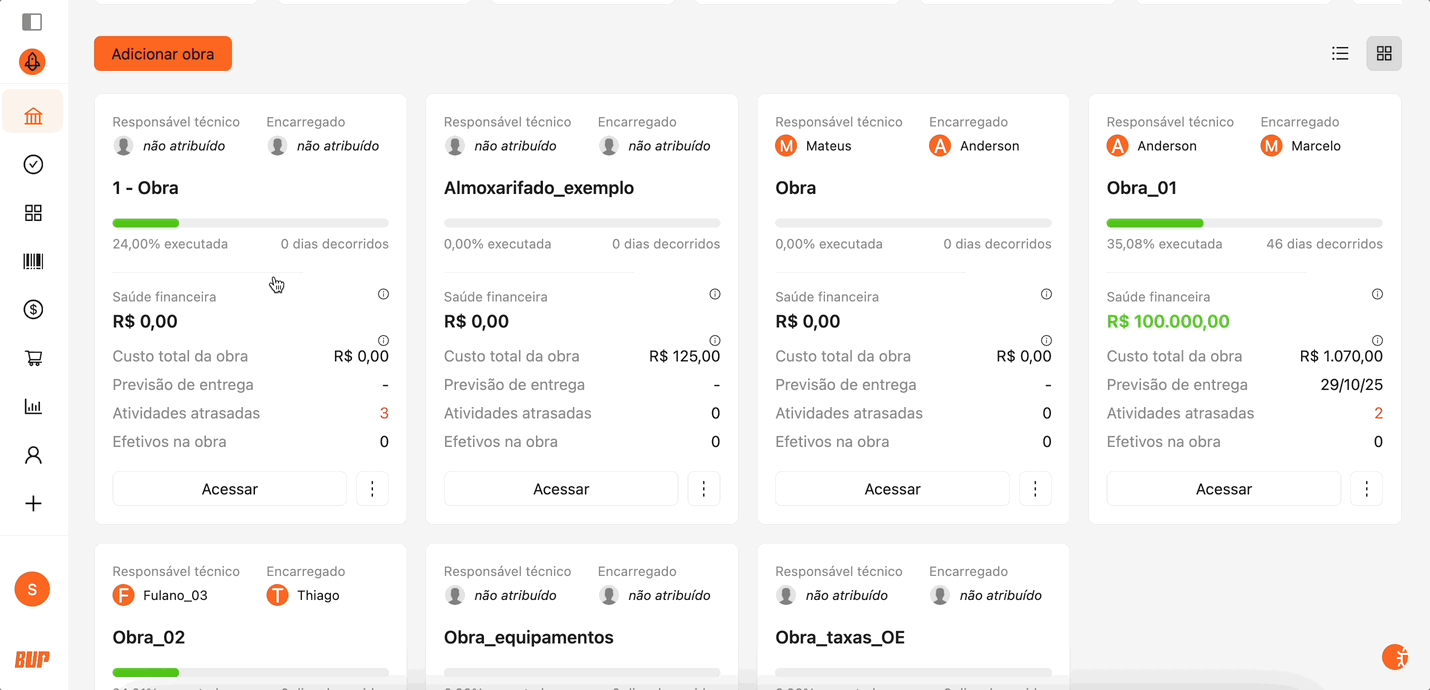This screenshot has height=690, width=1430.
Task: Toggle the sidebar collapse icon
Action: pos(32,22)
